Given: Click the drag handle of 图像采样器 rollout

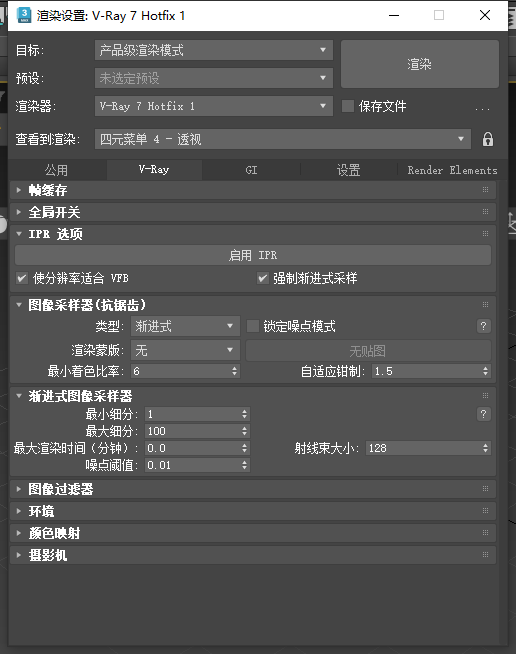Looking at the screenshot, I should coord(485,305).
